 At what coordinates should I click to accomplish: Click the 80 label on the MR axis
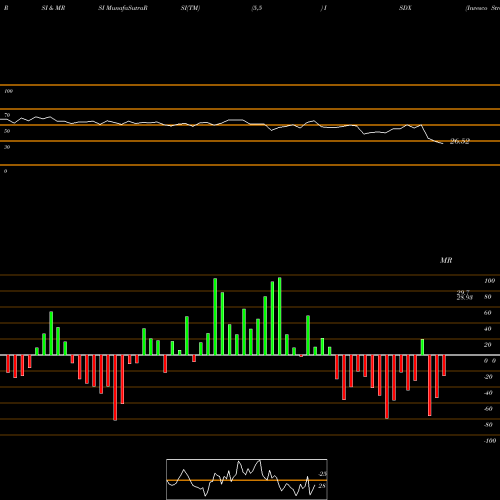coord(488,297)
